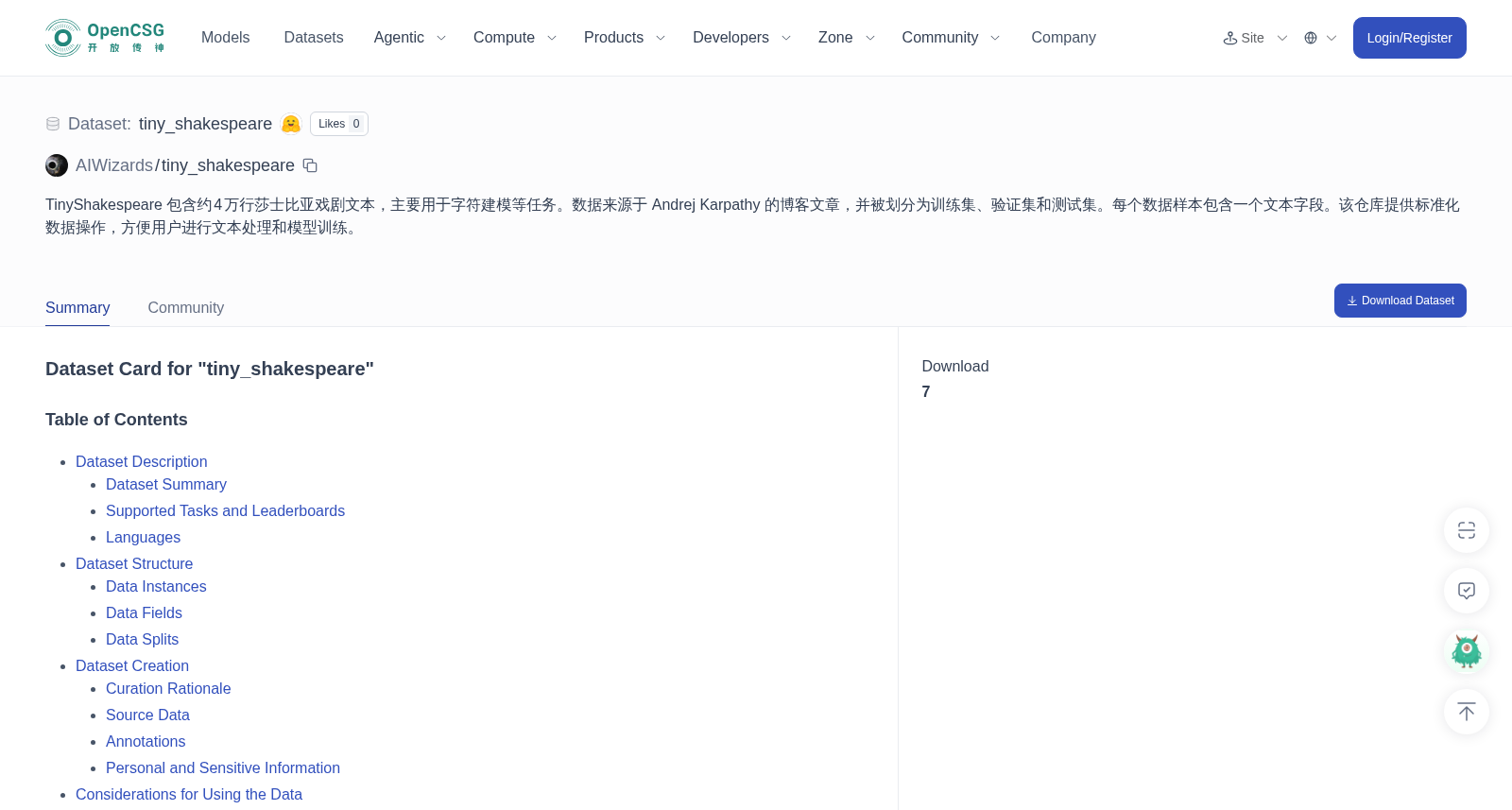This screenshot has height=810, width=1512.
Task: Open the Data Fields link
Action: [x=144, y=612]
